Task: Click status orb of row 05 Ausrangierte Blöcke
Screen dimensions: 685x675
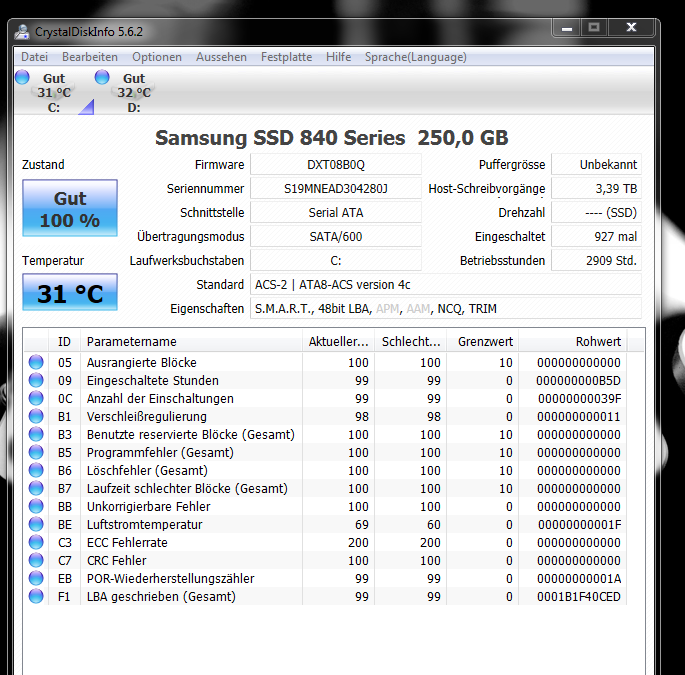Action: (x=36, y=362)
